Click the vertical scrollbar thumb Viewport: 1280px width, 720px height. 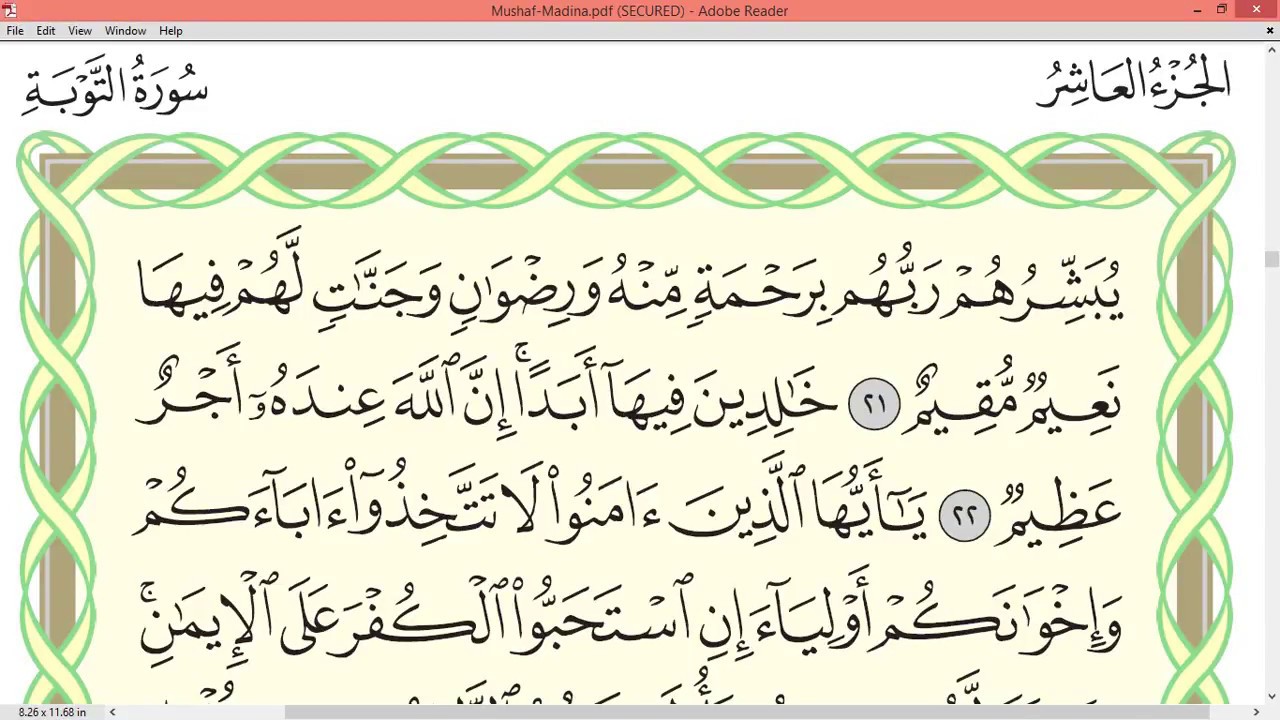tap(1271, 260)
